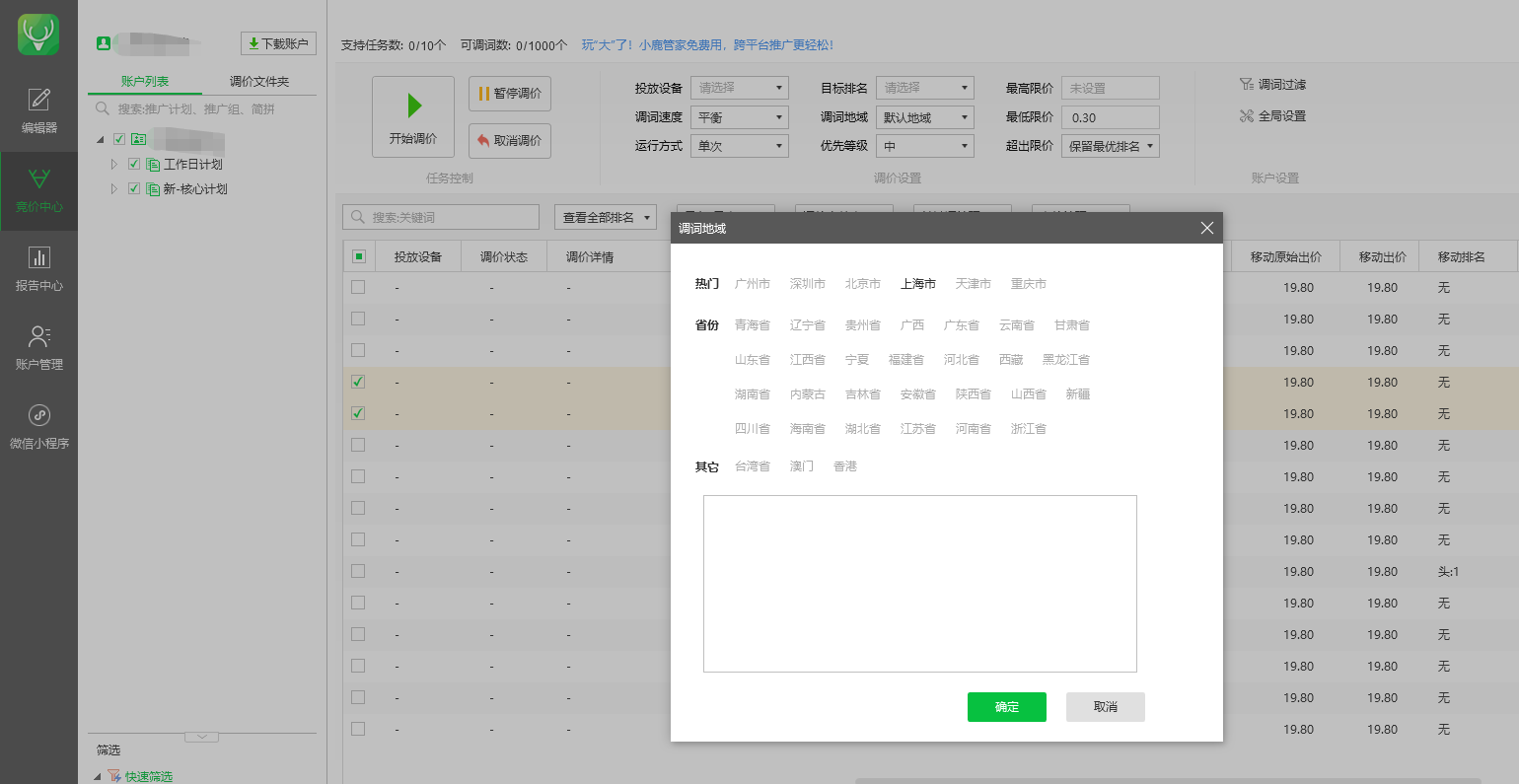
Task: Toggle the 工作日计划 checkbox
Action: click(134, 165)
